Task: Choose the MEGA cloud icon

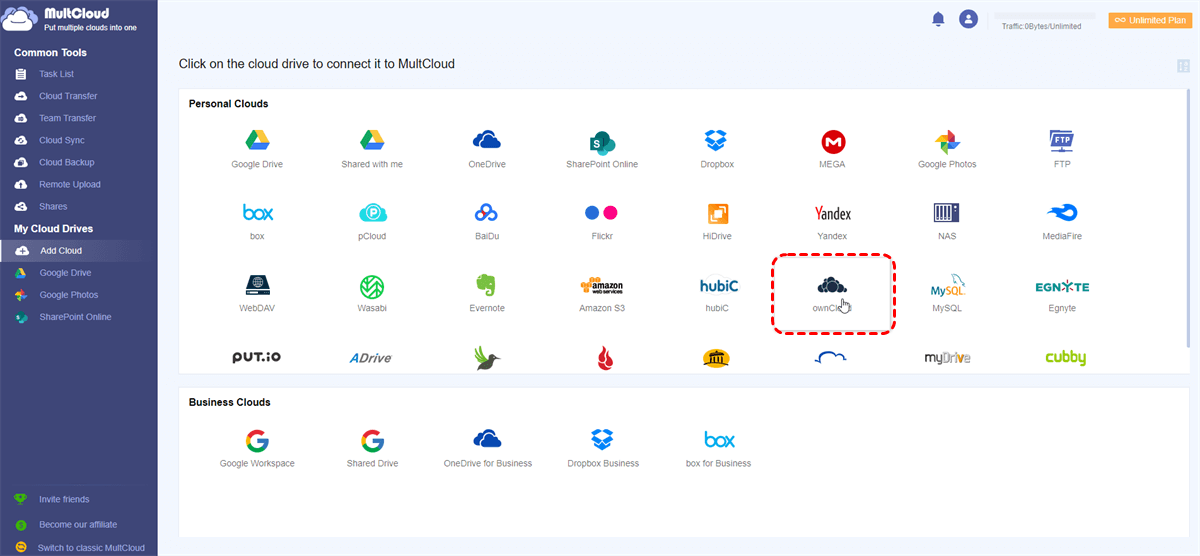Action: pyautogui.click(x=833, y=141)
